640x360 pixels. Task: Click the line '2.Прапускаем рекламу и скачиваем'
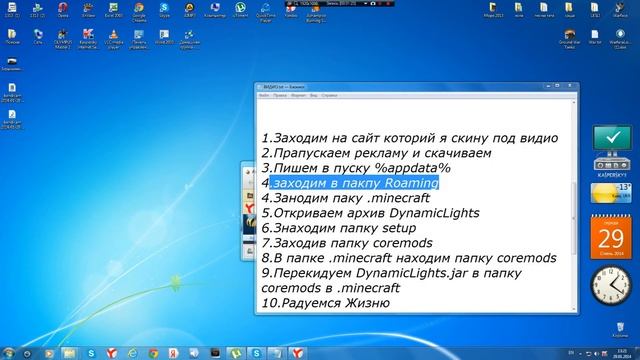(x=376, y=153)
